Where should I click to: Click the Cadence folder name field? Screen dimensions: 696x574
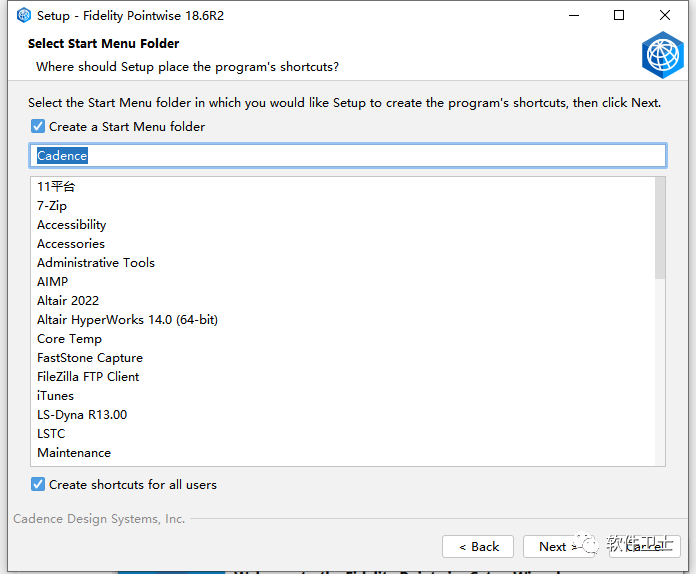348,155
